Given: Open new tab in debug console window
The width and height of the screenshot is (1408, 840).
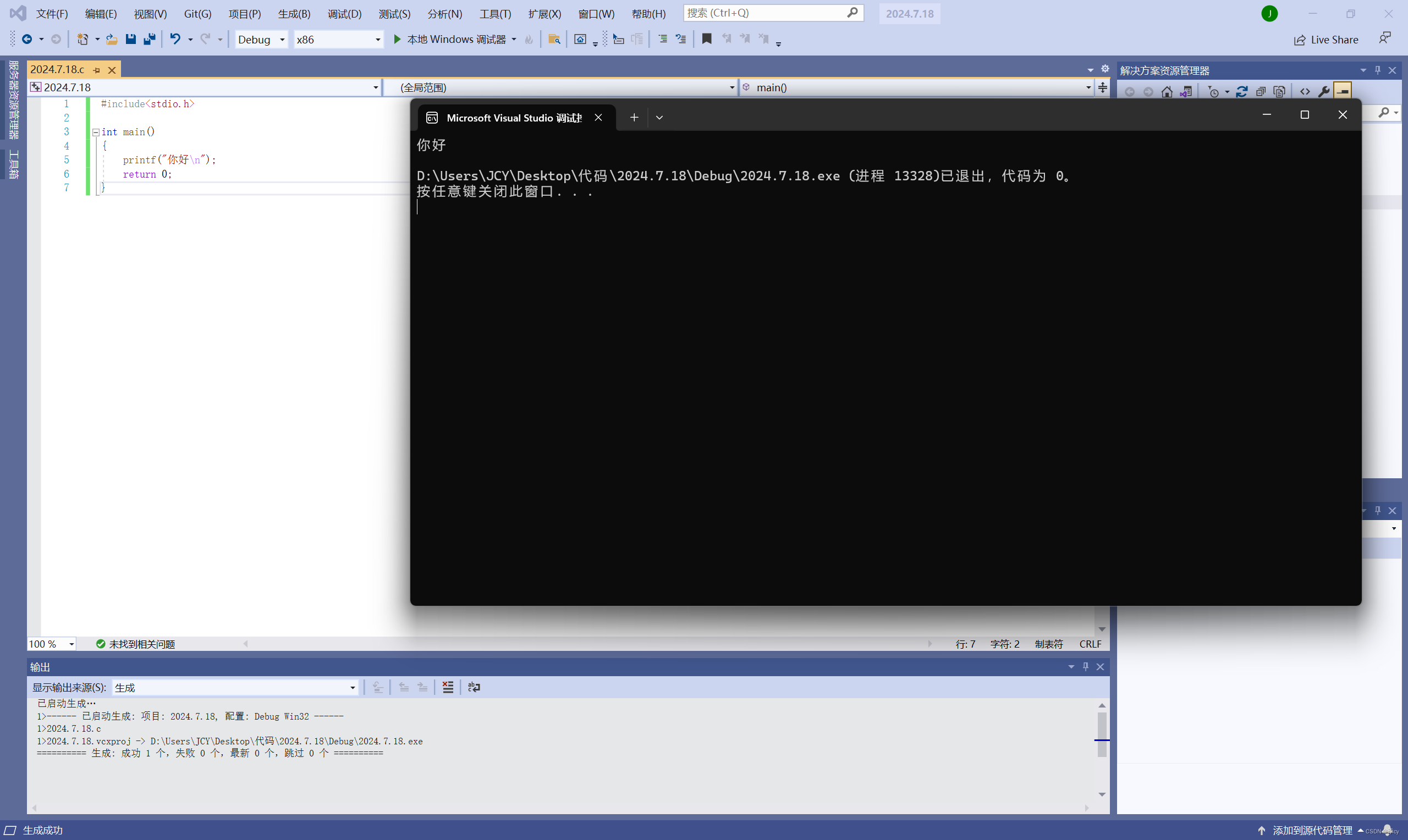Looking at the screenshot, I should [634, 117].
